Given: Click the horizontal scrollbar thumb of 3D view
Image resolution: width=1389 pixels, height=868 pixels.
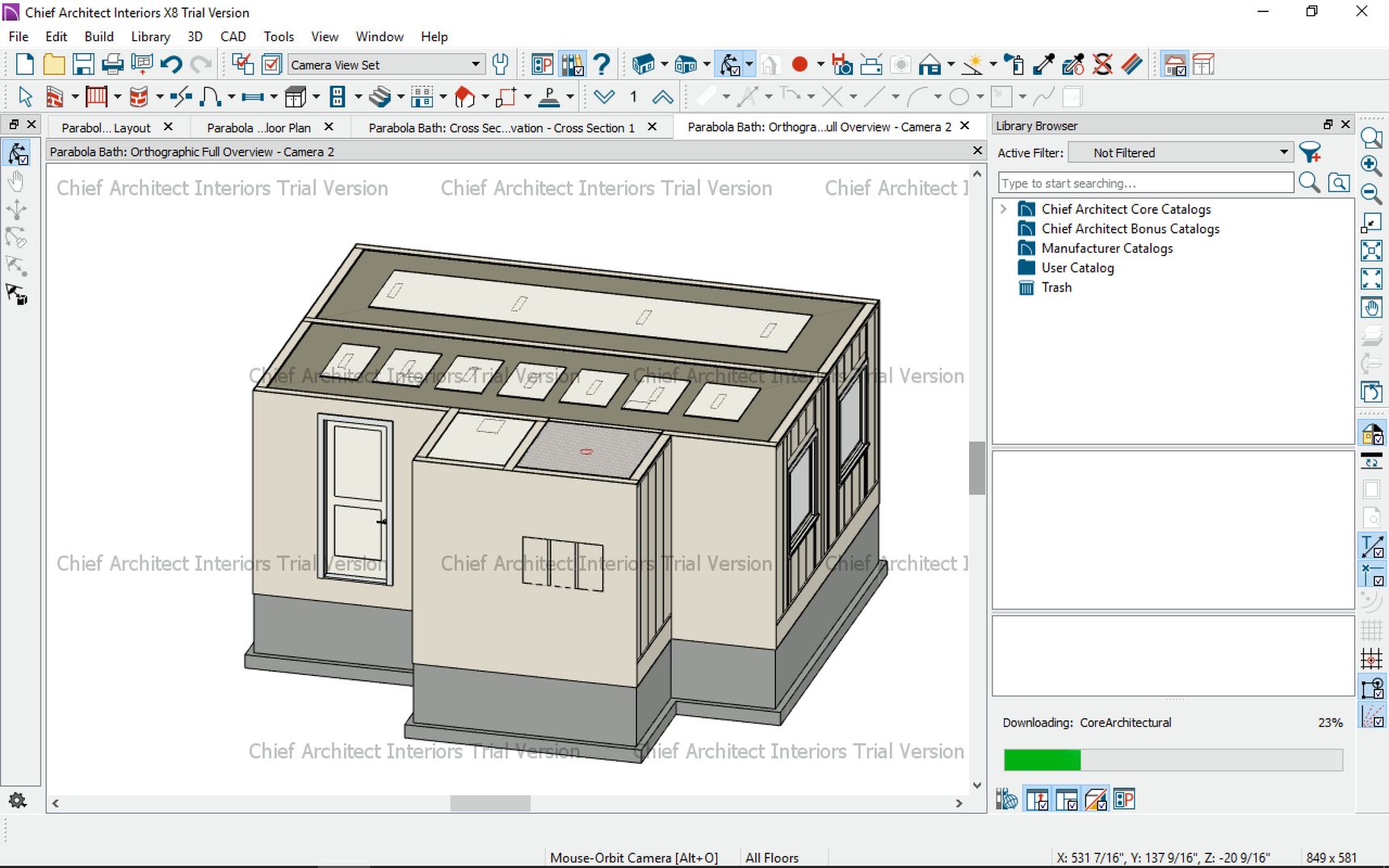Looking at the screenshot, I should click(490, 803).
